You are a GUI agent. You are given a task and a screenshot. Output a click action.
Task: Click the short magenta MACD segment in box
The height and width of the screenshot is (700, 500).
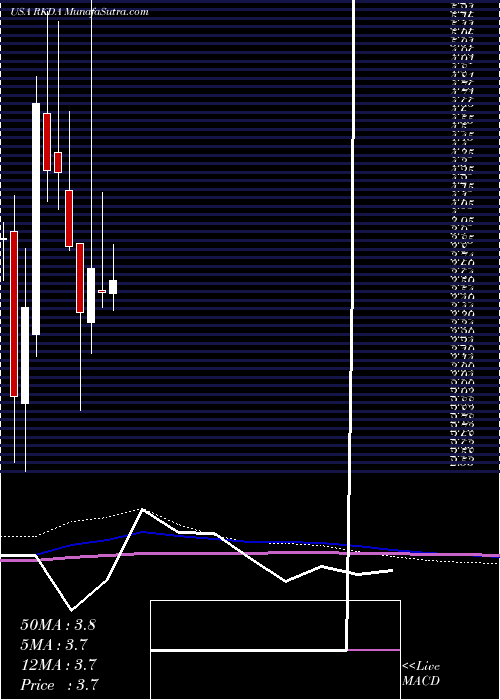pos(374,650)
